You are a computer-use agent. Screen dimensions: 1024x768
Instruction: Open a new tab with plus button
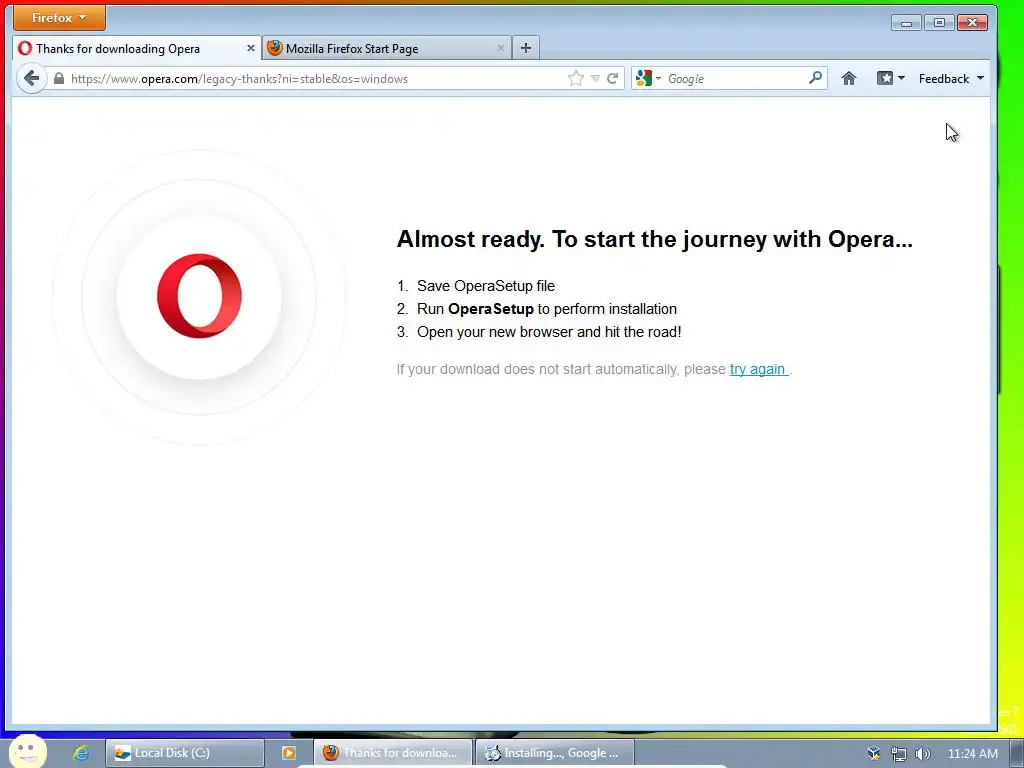point(526,48)
